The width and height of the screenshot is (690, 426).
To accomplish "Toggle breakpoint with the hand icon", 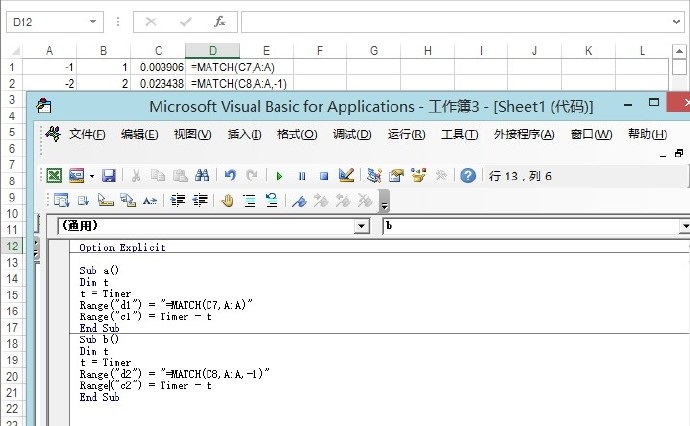I will 228,201.
